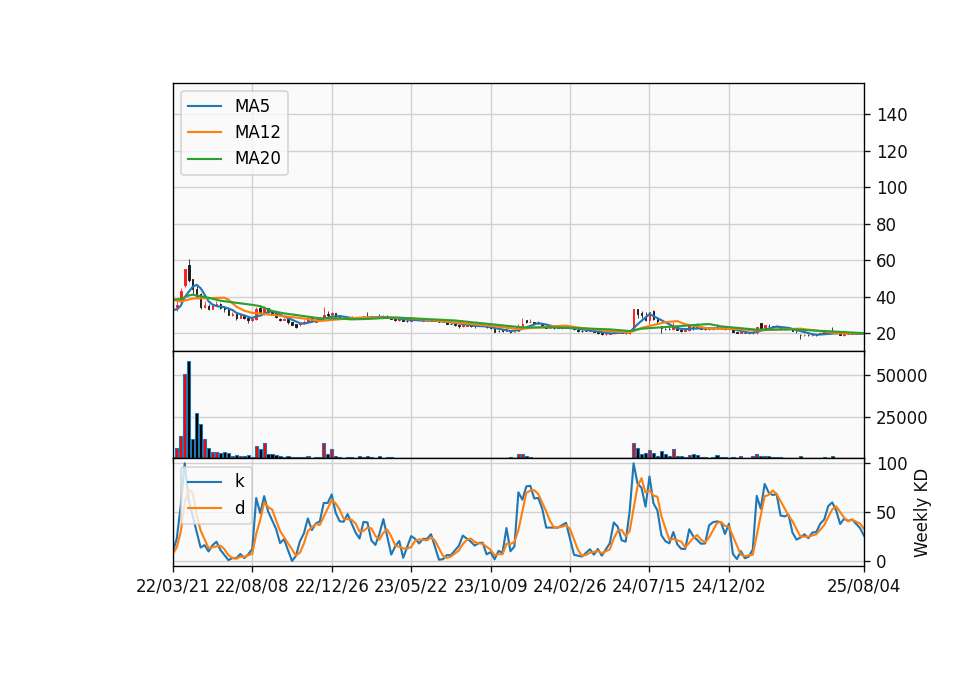The width and height of the screenshot is (960, 690).
Task: Click the KD axis value 0
Action: pos(882,561)
